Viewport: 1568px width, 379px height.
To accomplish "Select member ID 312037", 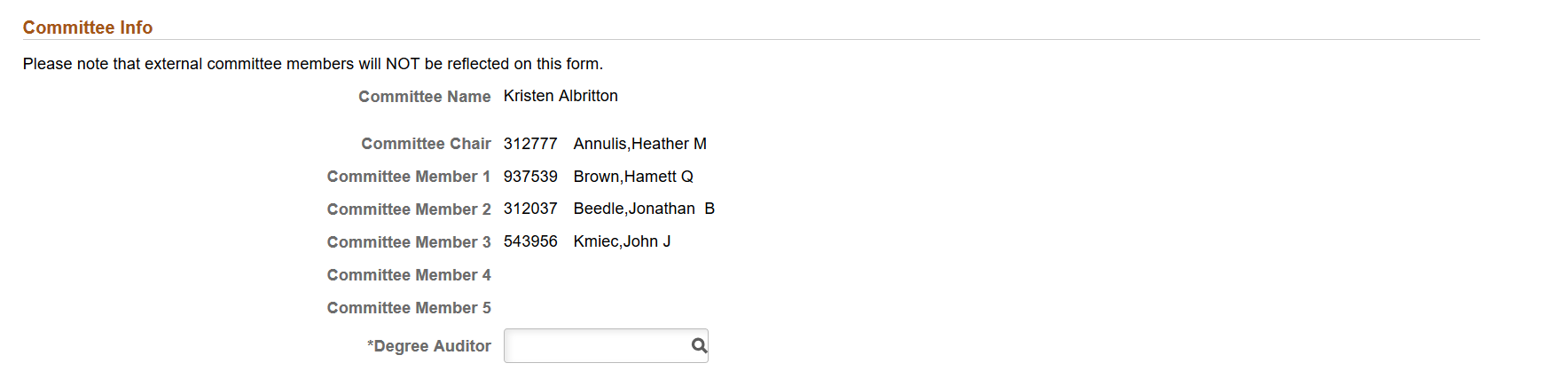I will [x=530, y=209].
